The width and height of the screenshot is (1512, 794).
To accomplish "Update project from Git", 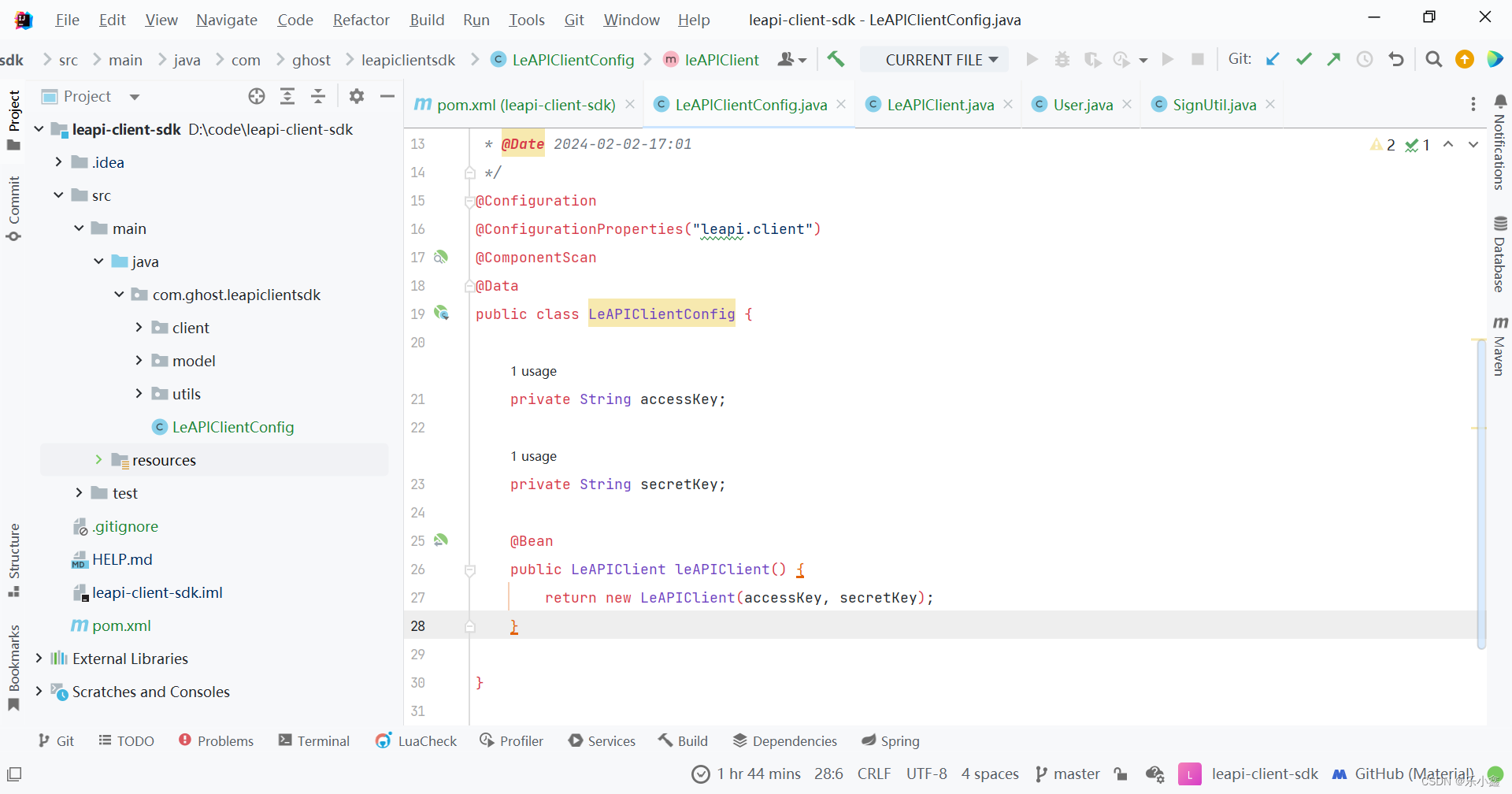I will point(1273,59).
